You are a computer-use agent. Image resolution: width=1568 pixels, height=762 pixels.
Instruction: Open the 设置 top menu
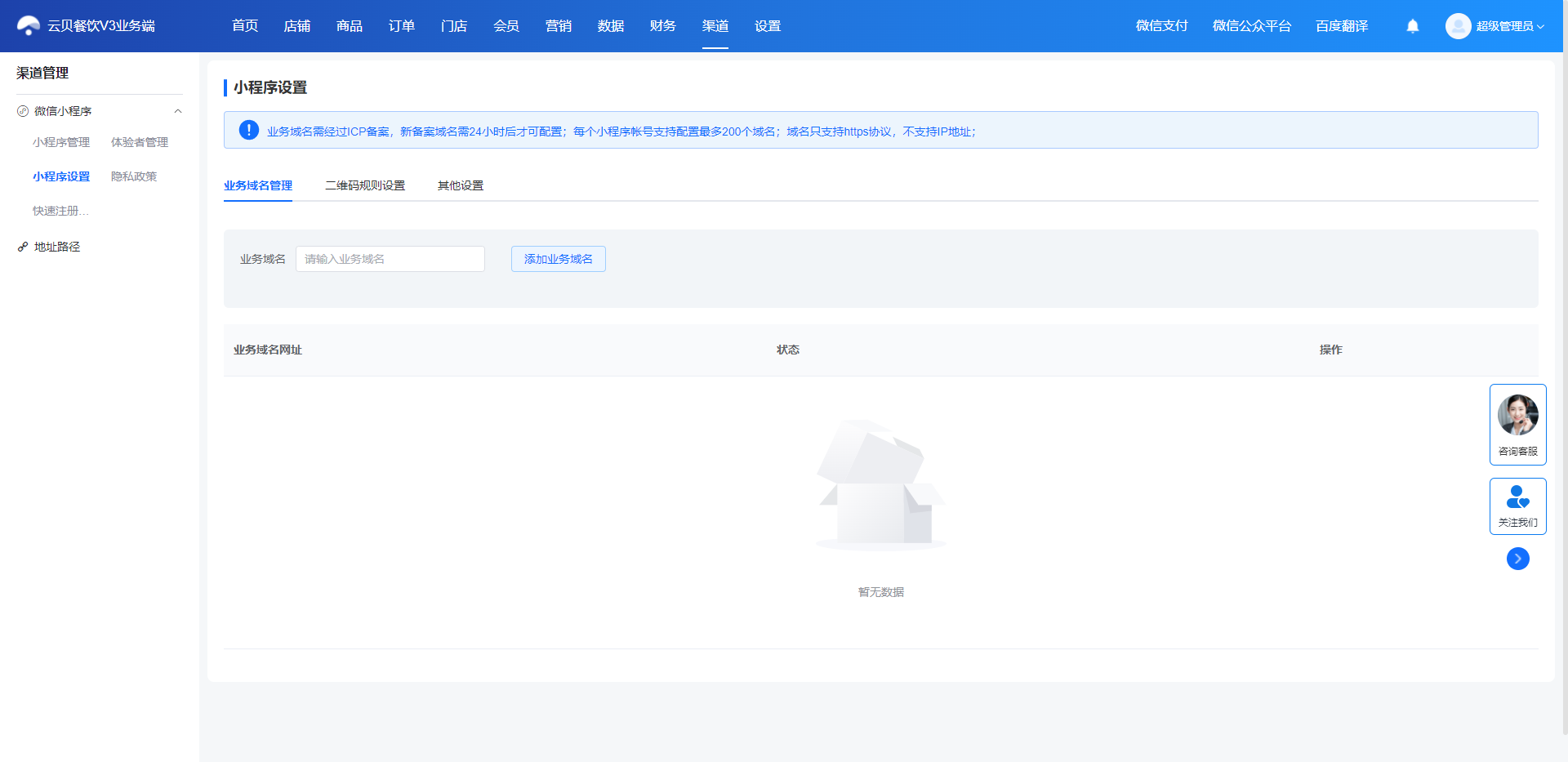click(x=768, y=26)
